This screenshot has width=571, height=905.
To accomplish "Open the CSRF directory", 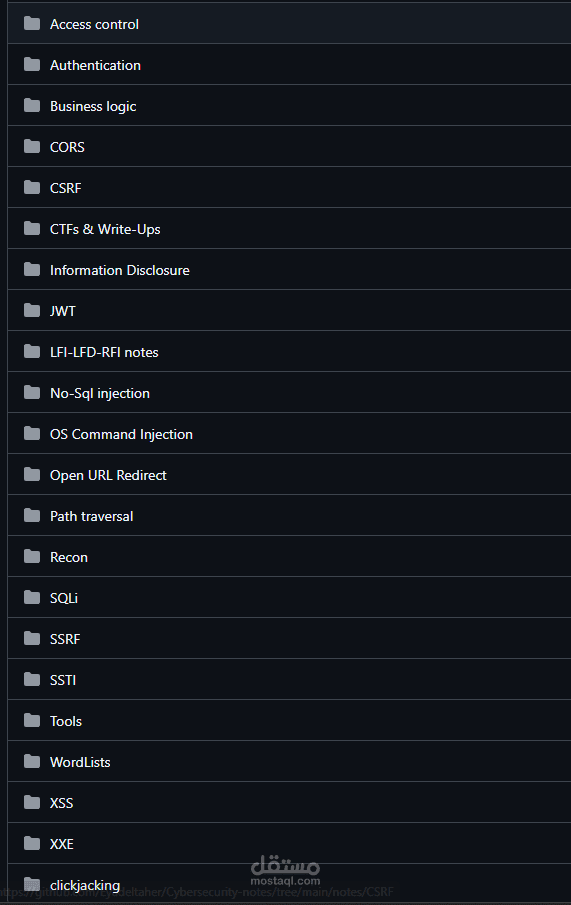I will point(65,188).
